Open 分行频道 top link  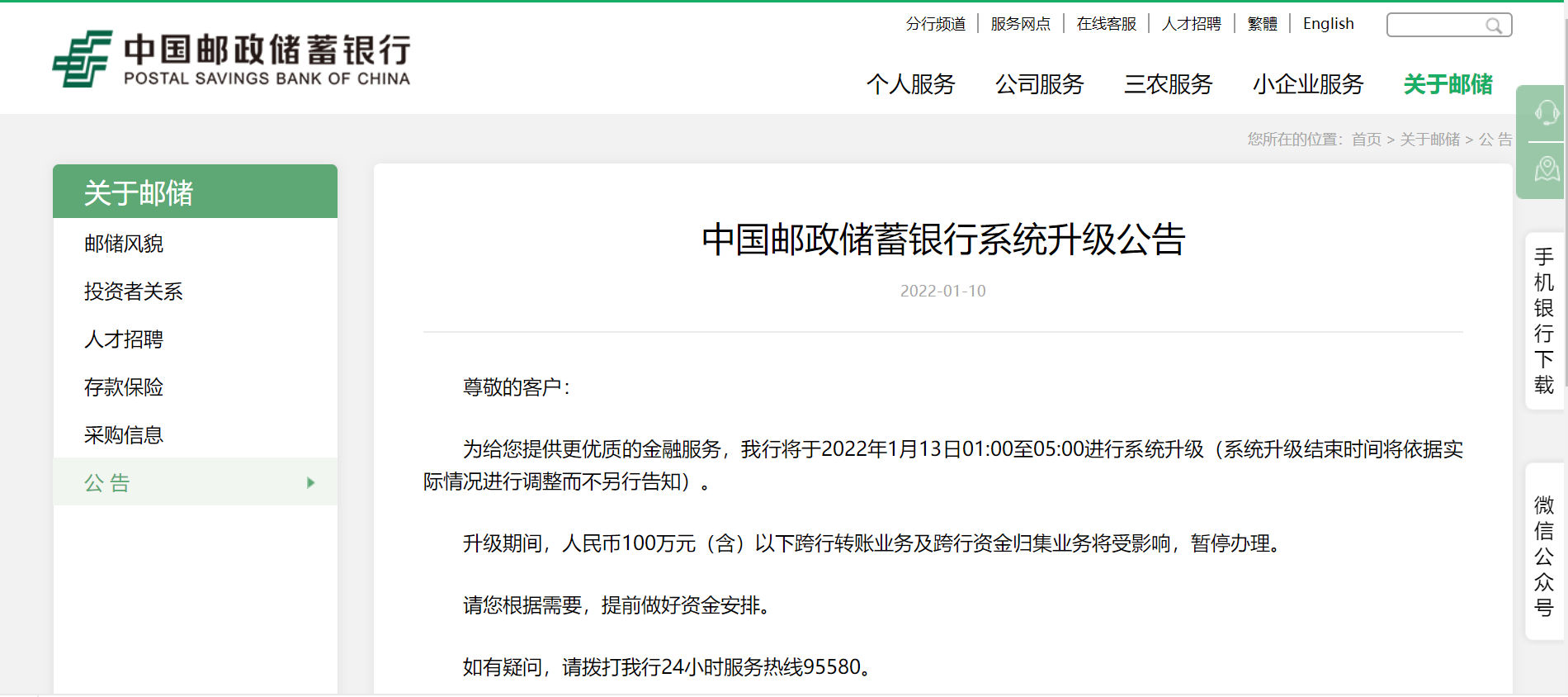coord(936,24)
